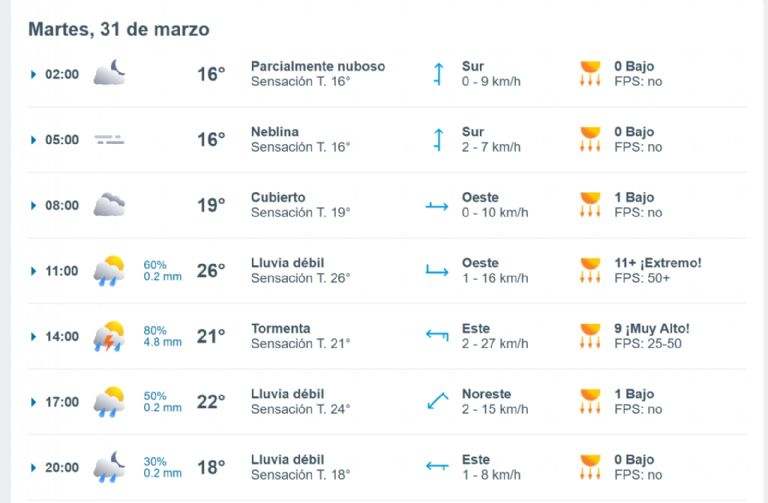Click the 11+ ¡Extremo! UV label

(657, 263)
